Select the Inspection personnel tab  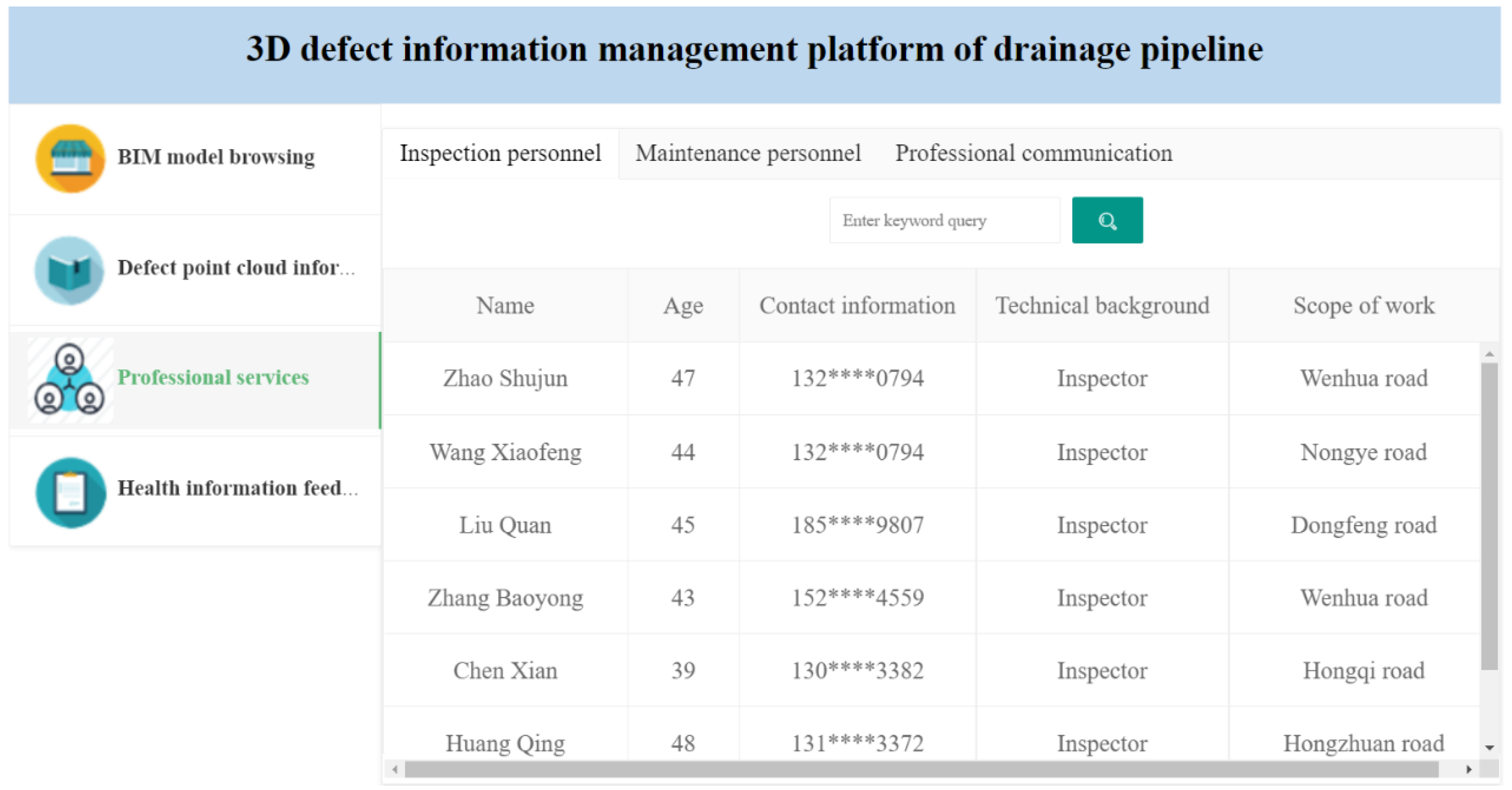point(500,153)
